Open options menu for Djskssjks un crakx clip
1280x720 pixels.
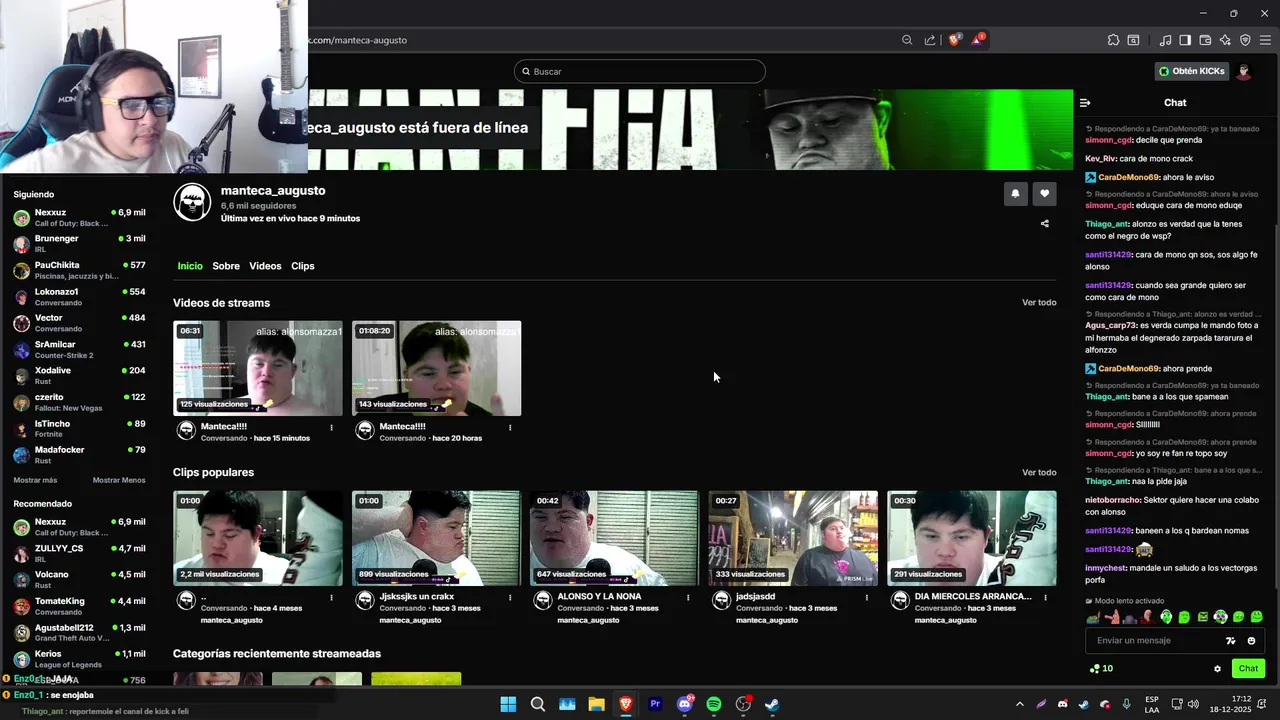click(x=510, y=597)
